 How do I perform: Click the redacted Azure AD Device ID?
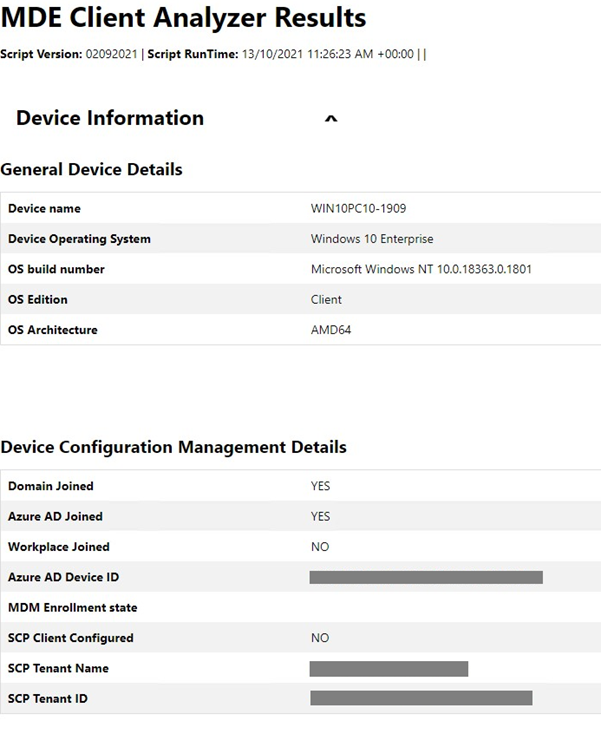[x=426, y=577]
